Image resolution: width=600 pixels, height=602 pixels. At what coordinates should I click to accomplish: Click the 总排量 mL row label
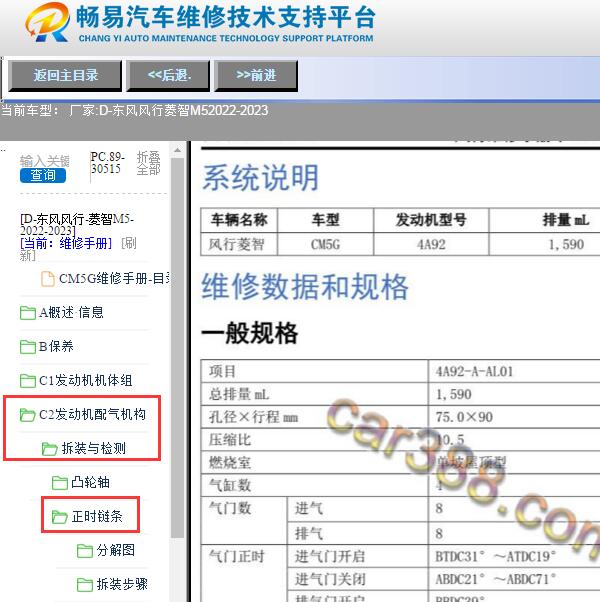[239, 394]
